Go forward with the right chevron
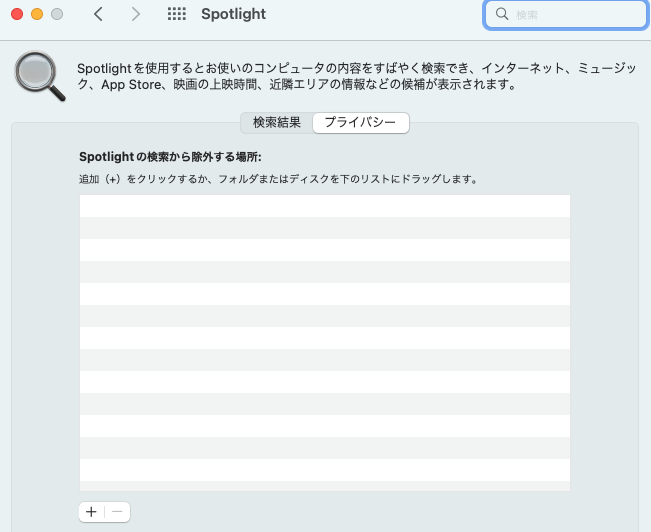This screenshot has width=651, height=532. 136,14
